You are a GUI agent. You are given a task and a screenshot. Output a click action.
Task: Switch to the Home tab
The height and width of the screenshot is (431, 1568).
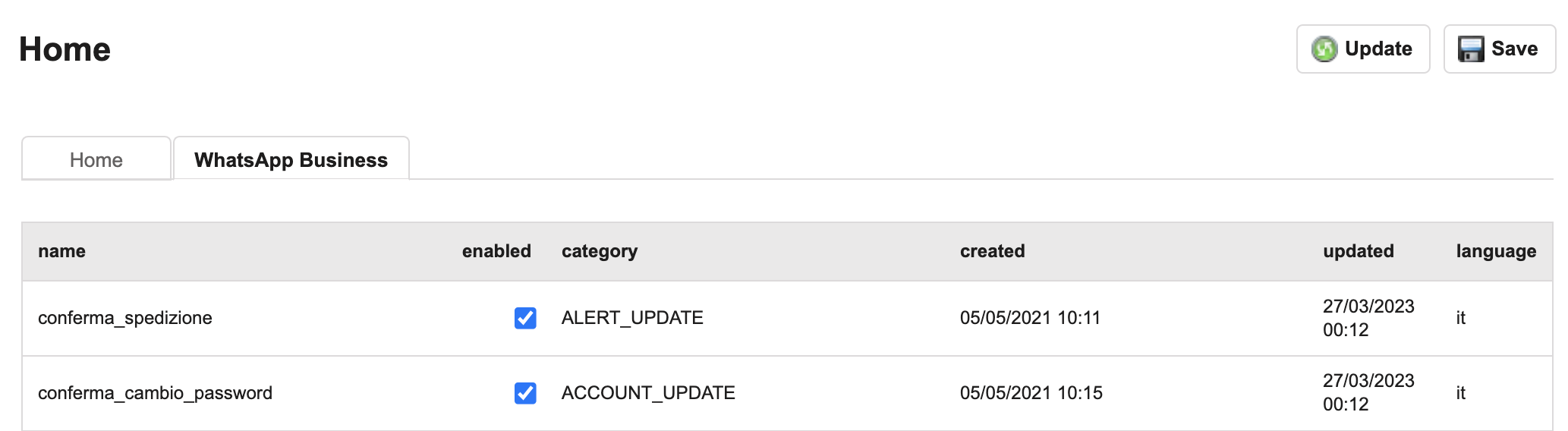(x=96, y=159)
